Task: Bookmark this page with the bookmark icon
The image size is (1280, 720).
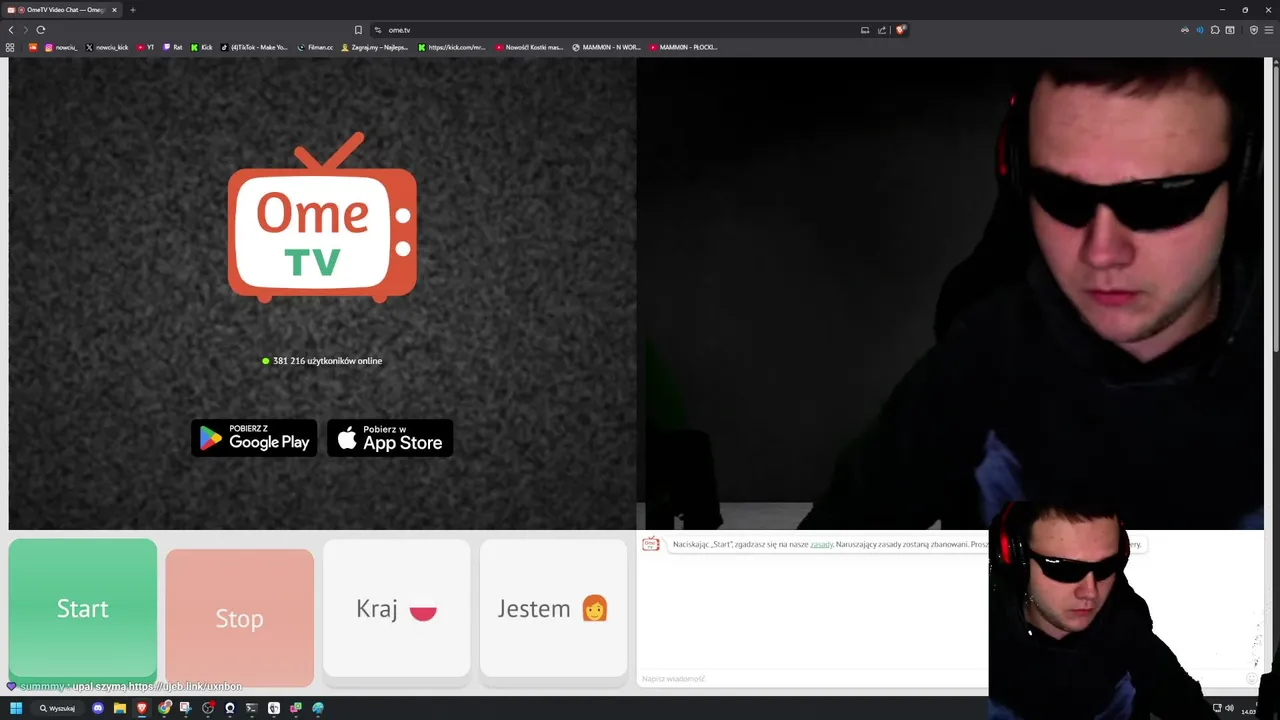Action: [x=358, y=30]
